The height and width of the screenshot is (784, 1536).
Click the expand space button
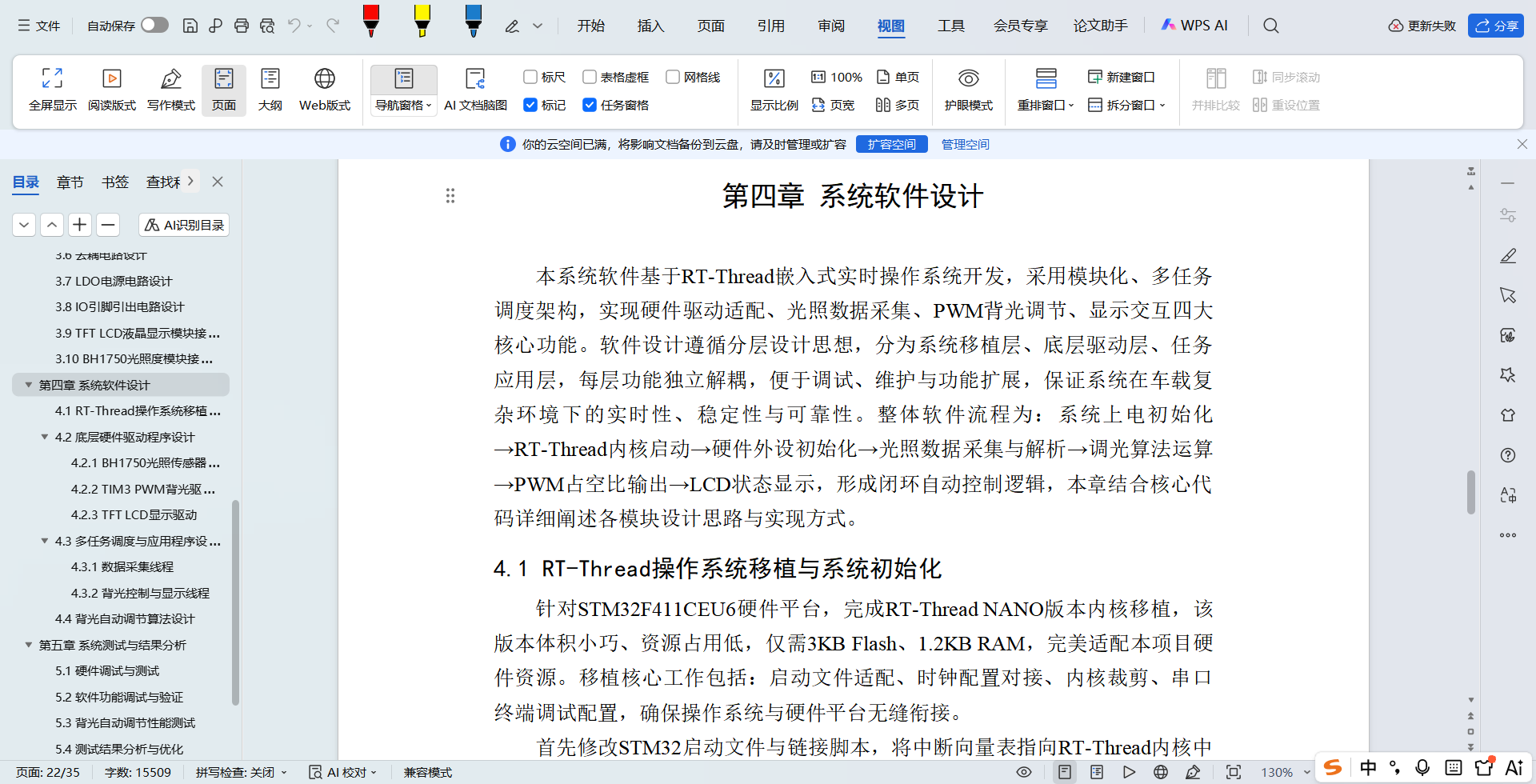point(892,144)
